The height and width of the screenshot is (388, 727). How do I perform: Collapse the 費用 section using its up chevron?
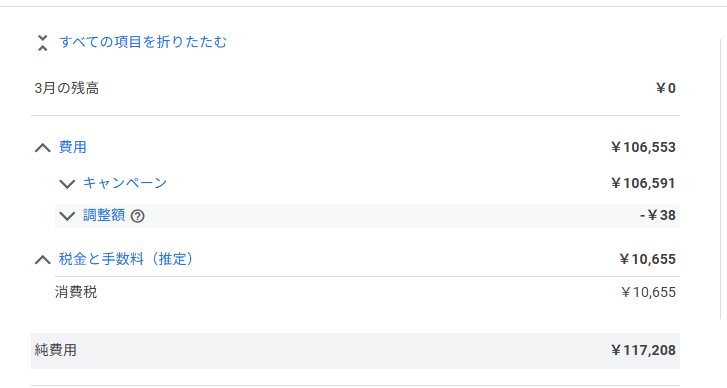click(43, 148)
